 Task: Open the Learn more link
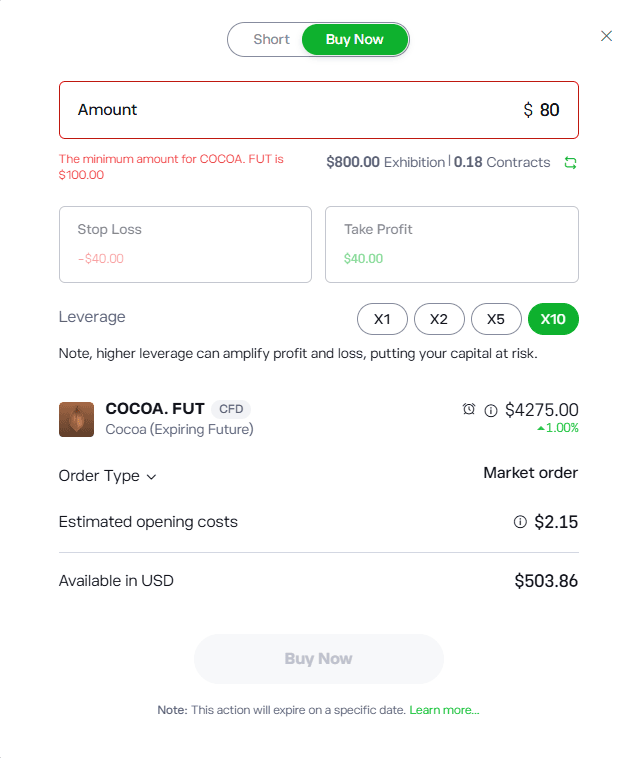coord(444,710)
